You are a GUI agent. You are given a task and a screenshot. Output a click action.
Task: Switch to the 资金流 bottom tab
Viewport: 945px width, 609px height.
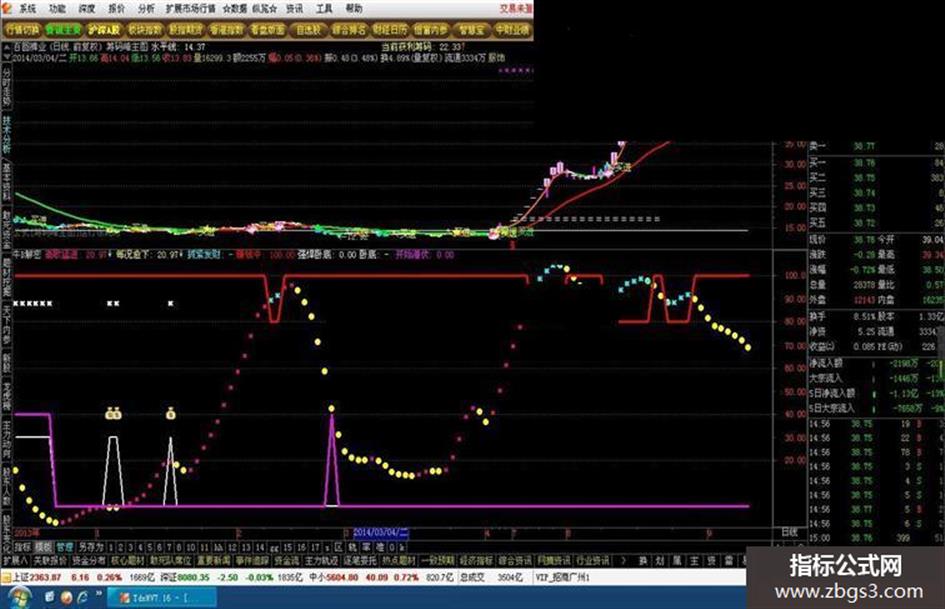coord(287,561)
